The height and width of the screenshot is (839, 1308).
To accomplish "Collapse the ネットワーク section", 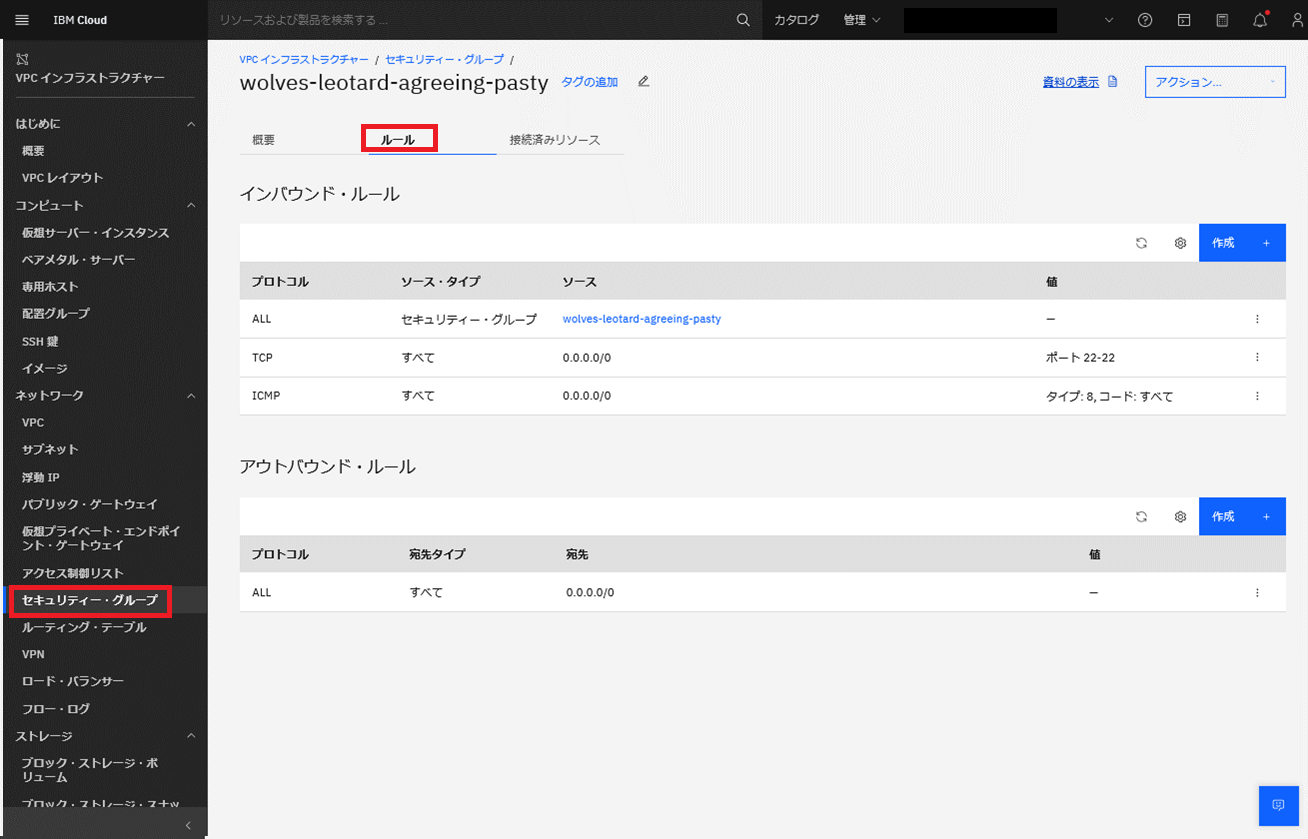I will coord(190,395).
